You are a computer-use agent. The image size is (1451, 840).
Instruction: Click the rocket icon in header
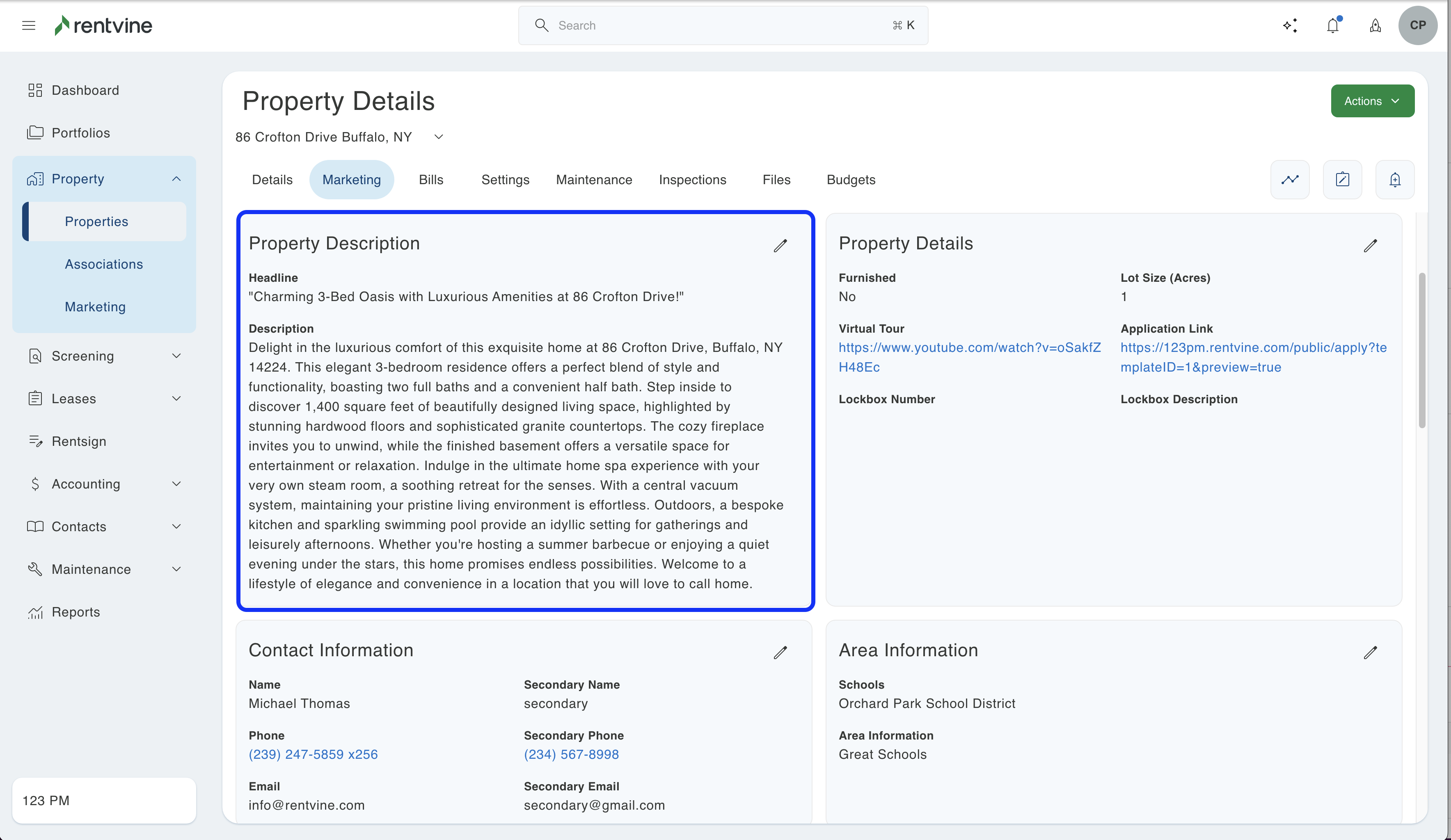pyautogui.click(x=1375, y=25)
